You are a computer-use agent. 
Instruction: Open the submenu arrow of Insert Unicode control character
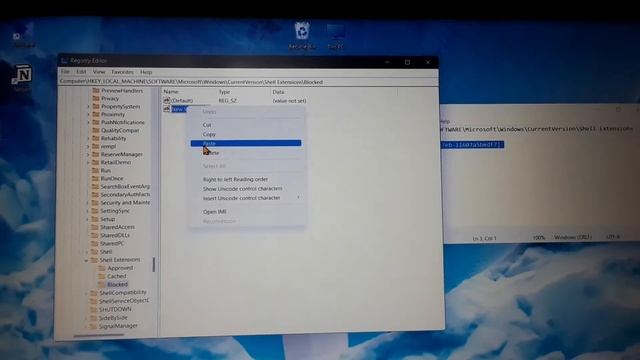pos(298,198)
